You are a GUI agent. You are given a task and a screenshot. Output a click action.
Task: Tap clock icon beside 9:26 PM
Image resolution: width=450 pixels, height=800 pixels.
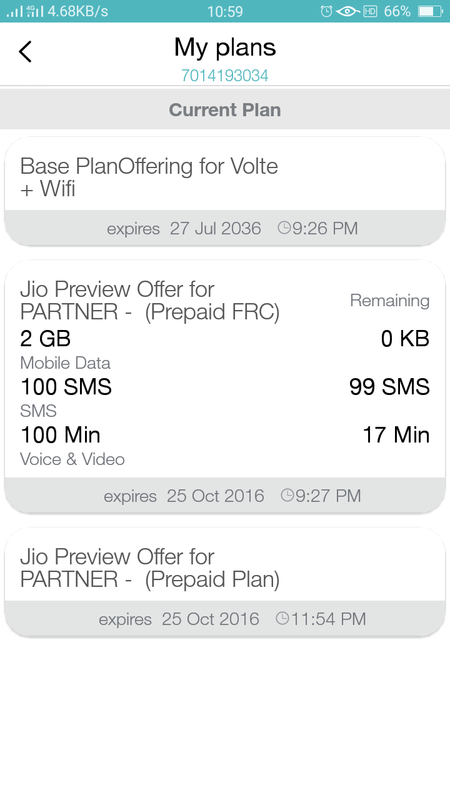[284, 228]
